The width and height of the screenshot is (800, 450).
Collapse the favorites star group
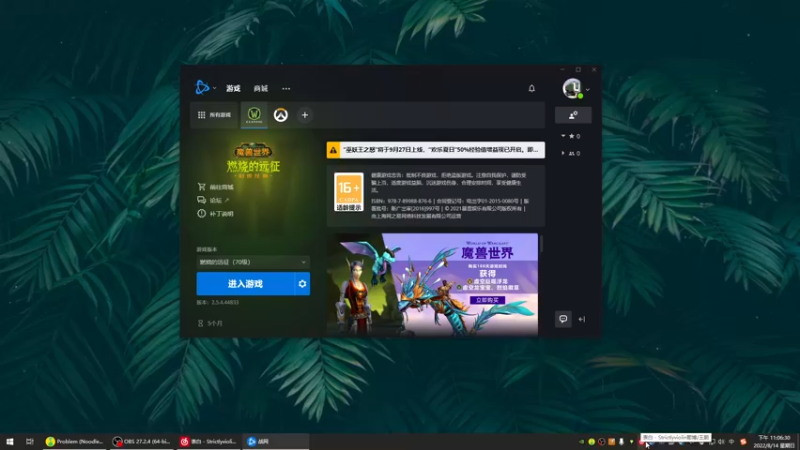tap(563, 136)
